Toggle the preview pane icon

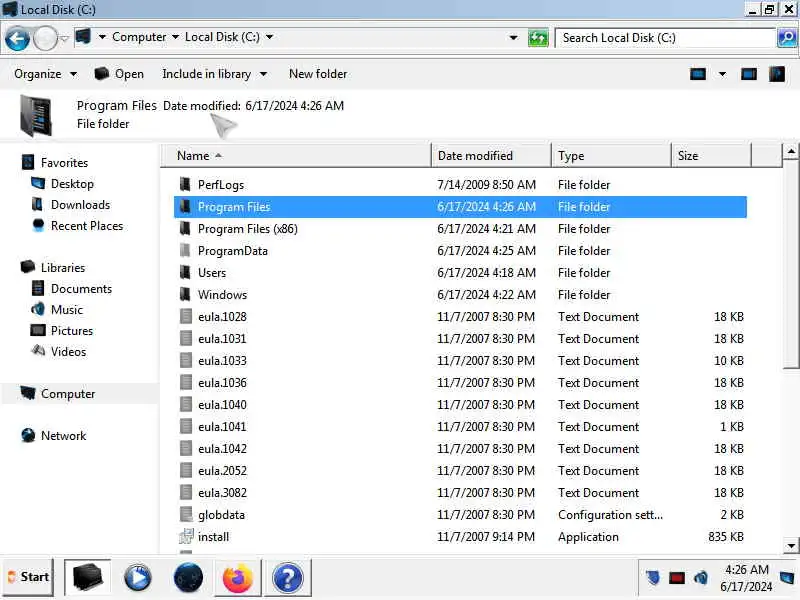[x=748, y=74]
